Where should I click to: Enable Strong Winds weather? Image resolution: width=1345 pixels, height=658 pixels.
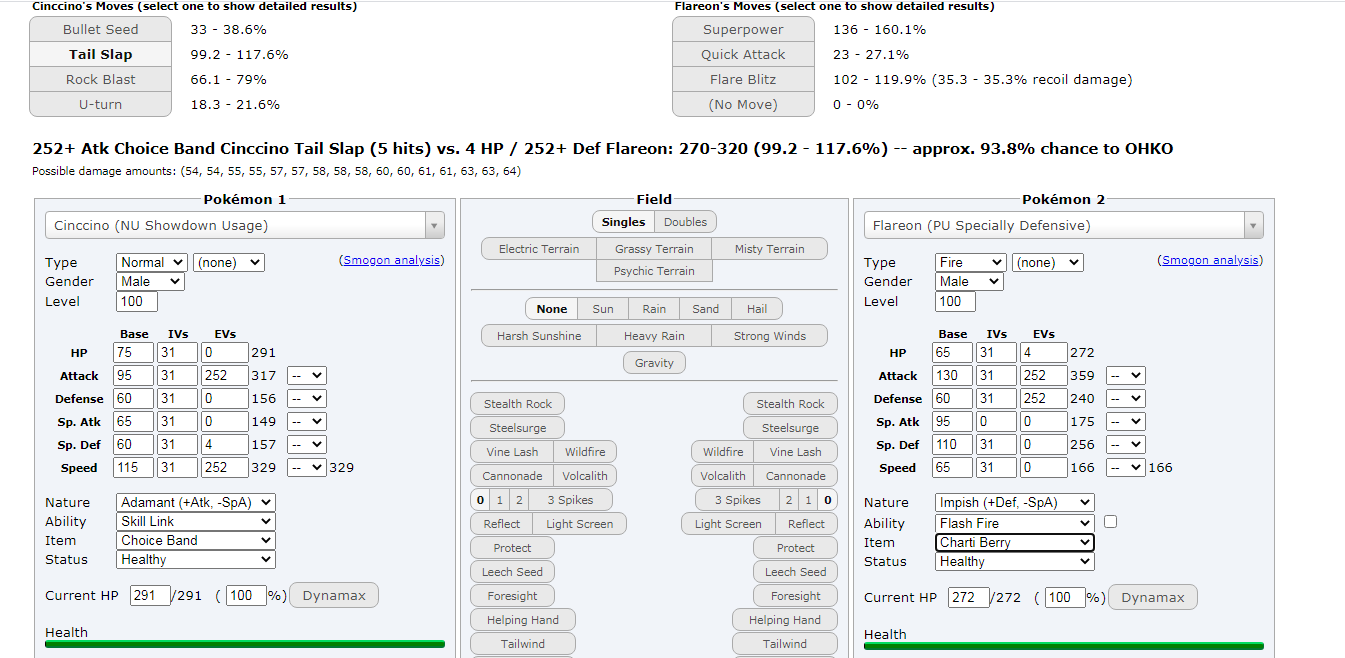click(x=770, y=336)
